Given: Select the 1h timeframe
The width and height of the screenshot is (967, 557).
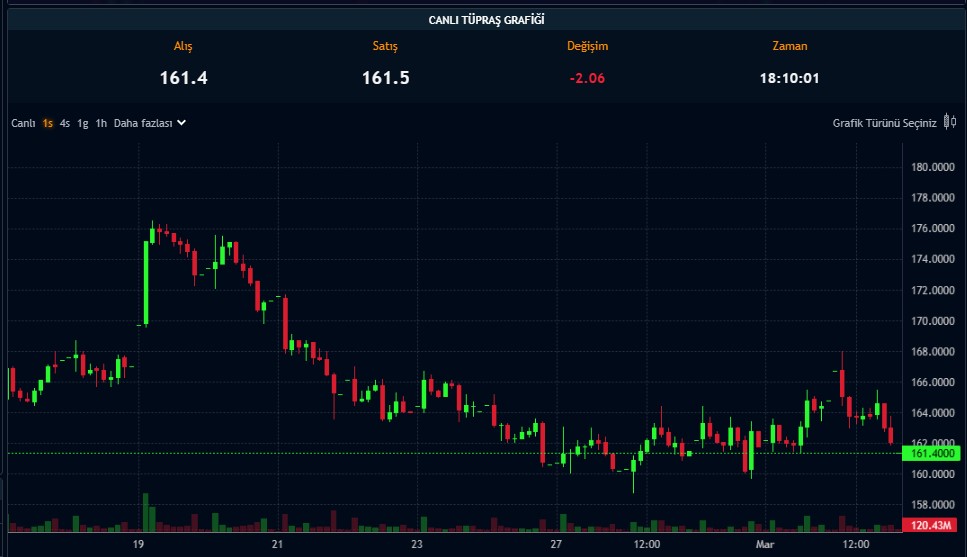Looking at the screenshot, I should coord(101,123).
